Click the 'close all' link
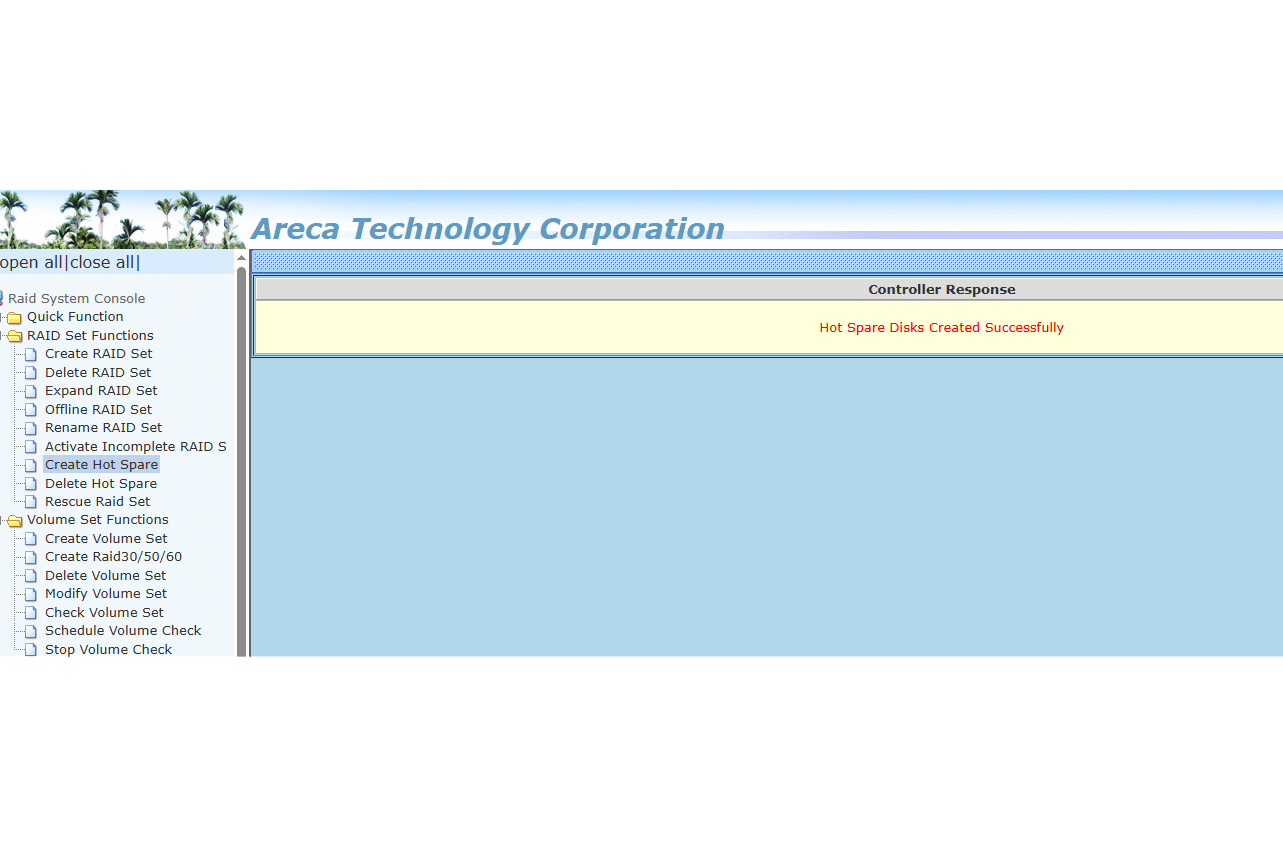Screen dimensions: 1283x848 pyautogui.click(x=102, y=263)
